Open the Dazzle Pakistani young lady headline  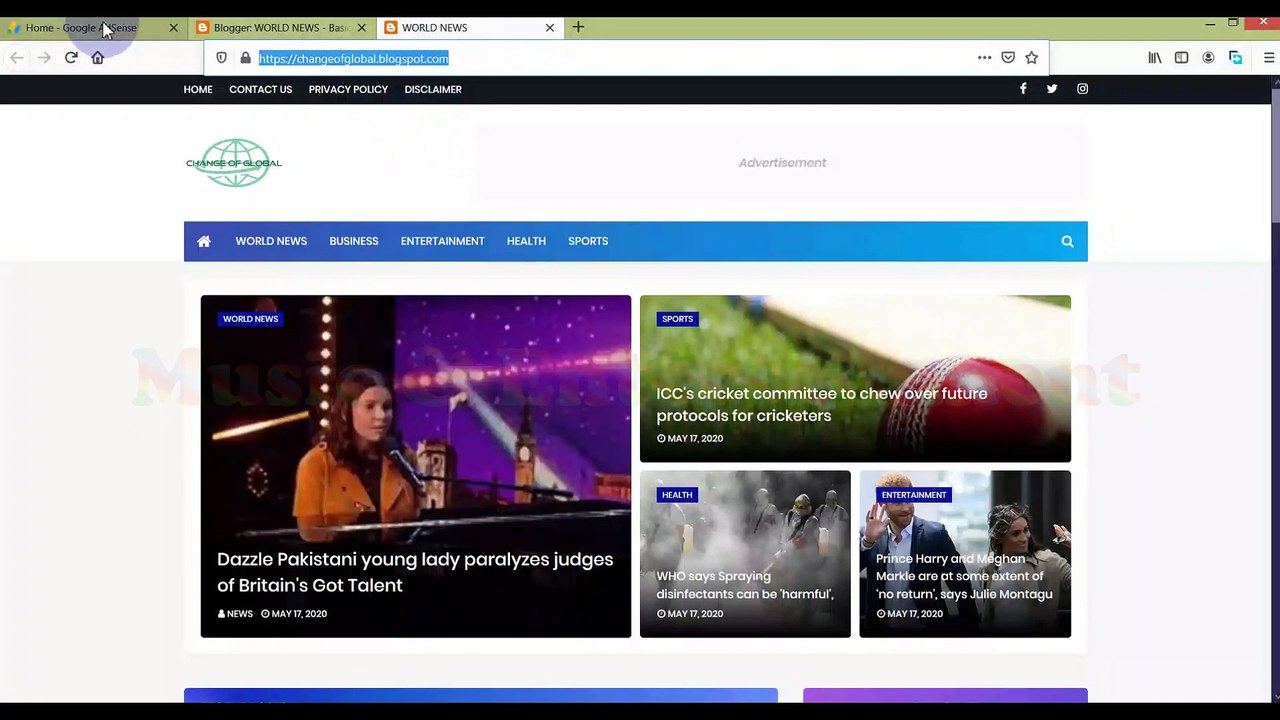415,572
